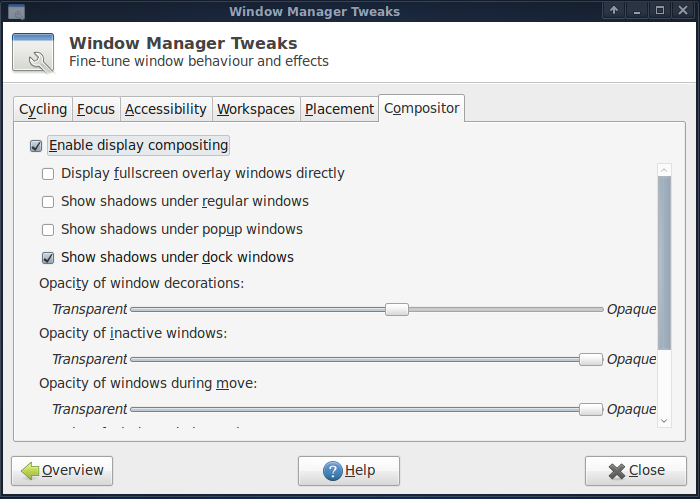Open the Workspaces tab
Image resolution: width=700 pixels, height=499 pixels.
point(256,109)
